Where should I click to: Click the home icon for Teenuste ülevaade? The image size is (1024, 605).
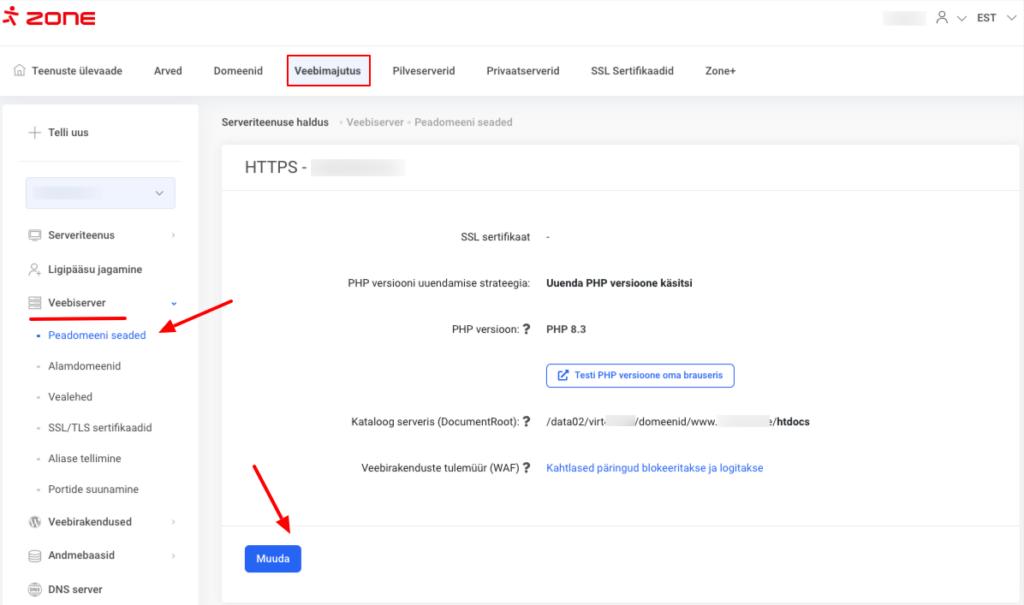19,71
